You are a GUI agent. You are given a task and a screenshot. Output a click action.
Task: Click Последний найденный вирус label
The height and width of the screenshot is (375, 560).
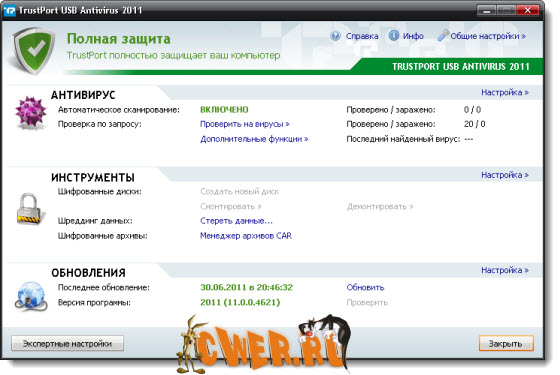pos(403,139)
